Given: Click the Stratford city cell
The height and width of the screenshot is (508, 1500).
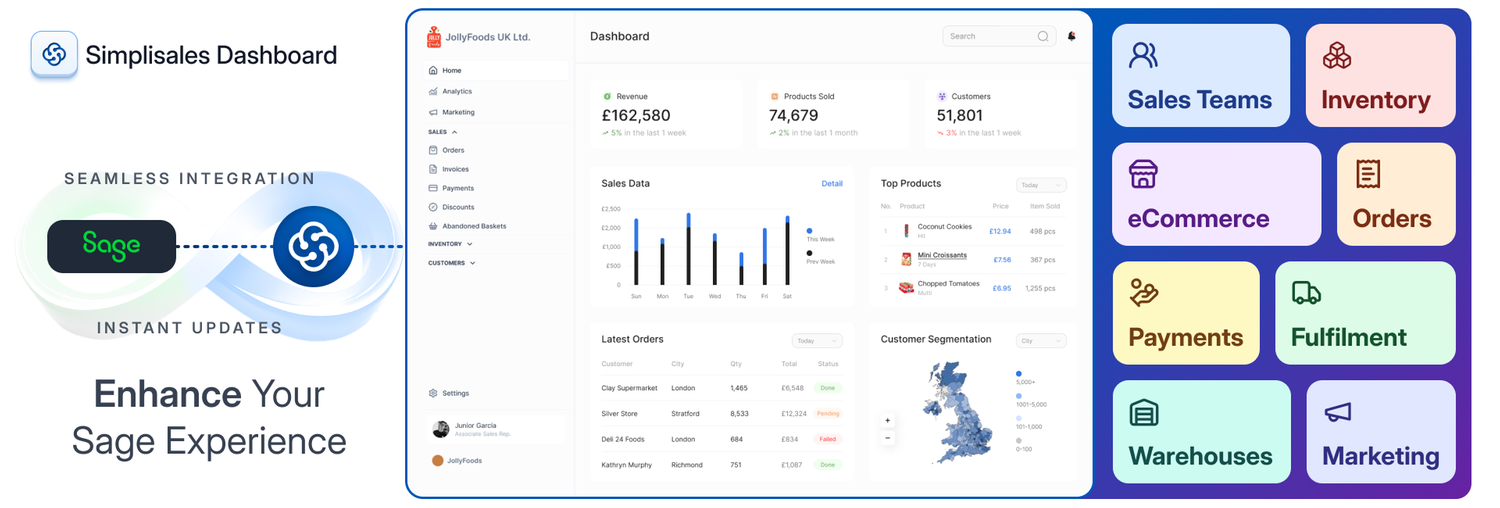Looking at the screenshot, I should tap(685, 413).
